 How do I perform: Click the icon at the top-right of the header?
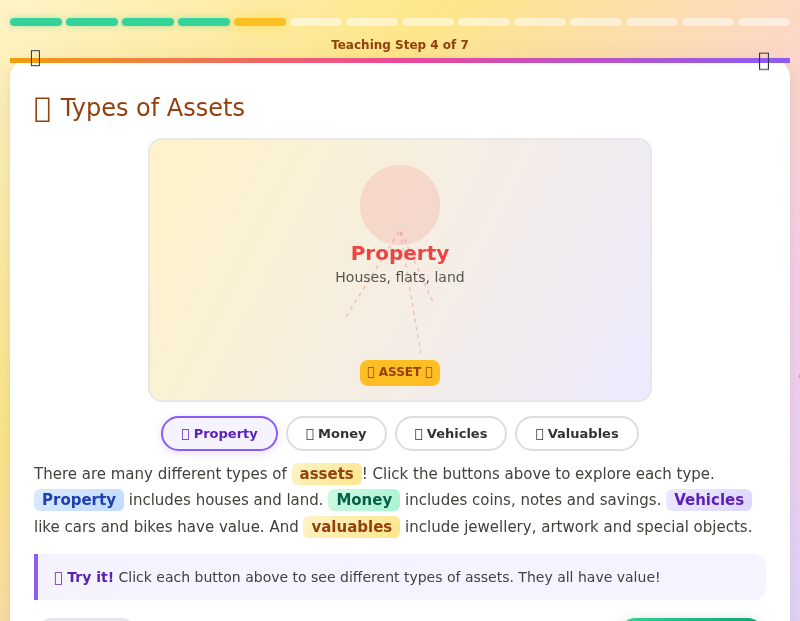click(764, 60)
